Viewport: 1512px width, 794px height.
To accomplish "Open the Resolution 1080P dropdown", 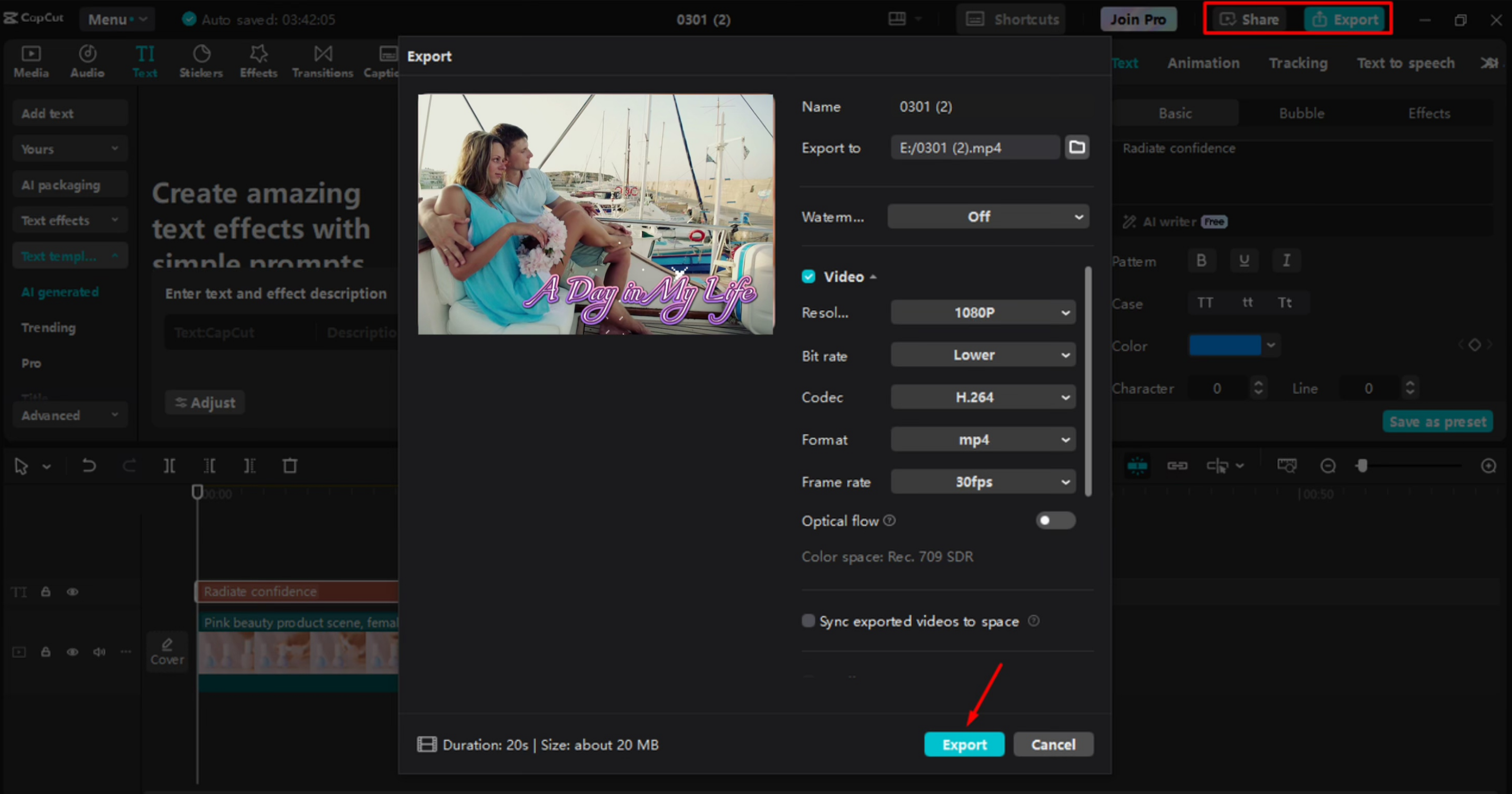I will pyautogui.click(x=983, y=312).
